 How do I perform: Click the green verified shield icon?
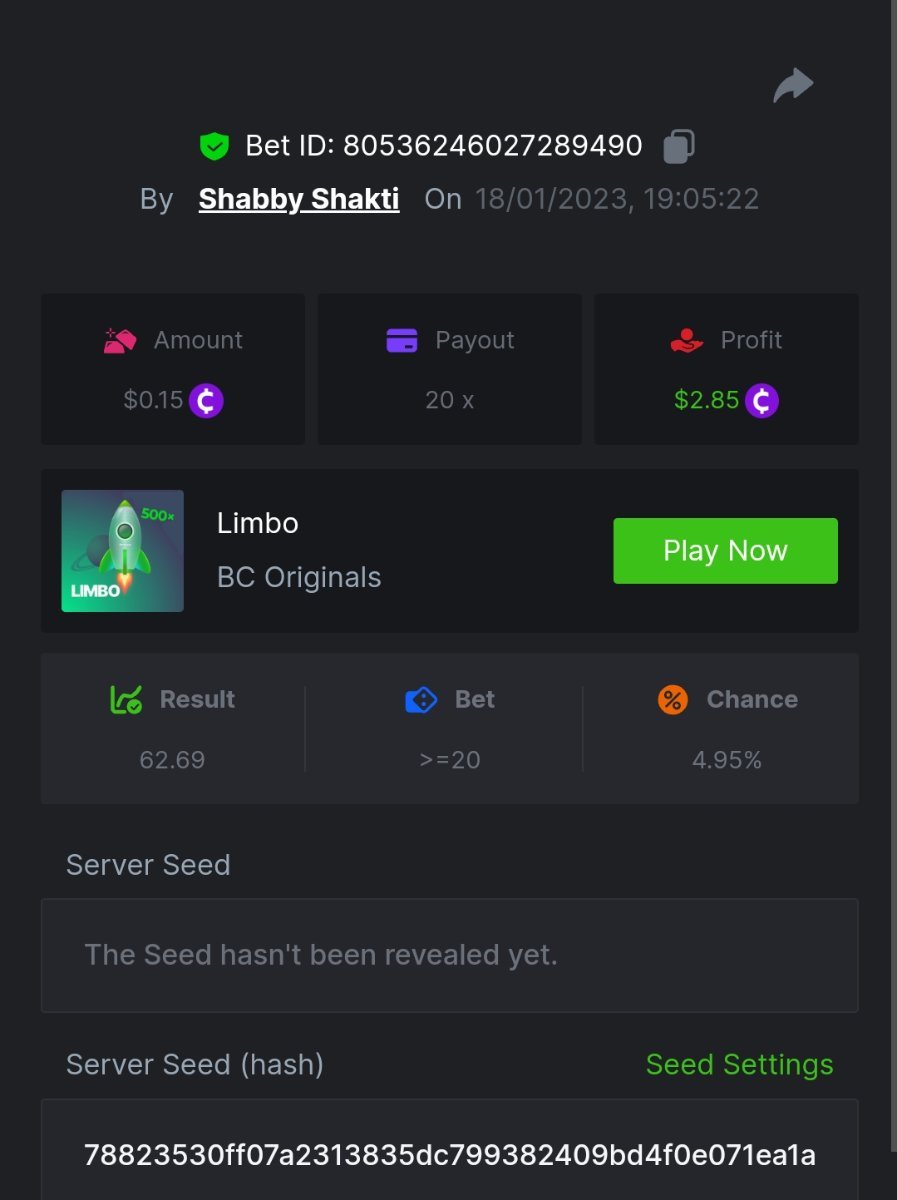tap(214, 146)
